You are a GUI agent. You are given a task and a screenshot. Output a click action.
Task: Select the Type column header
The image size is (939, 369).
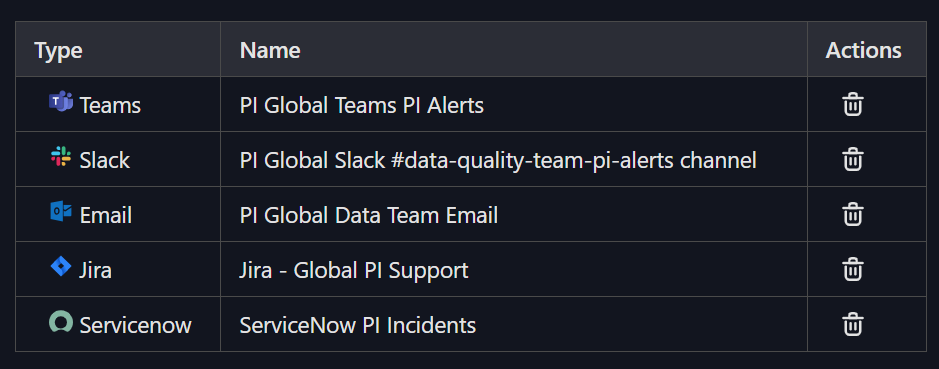pos(58,50)
